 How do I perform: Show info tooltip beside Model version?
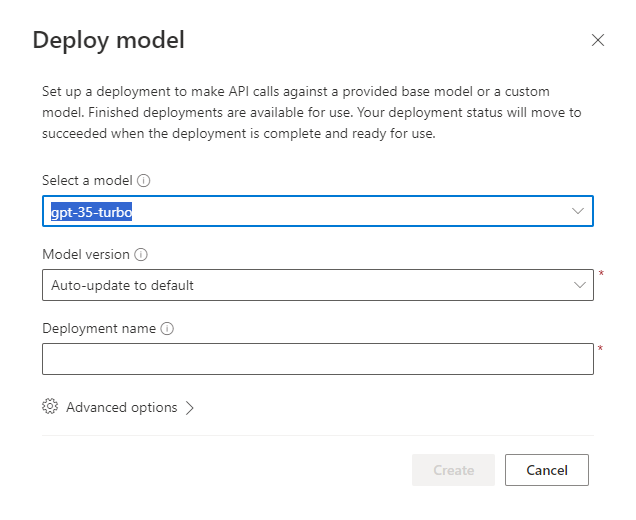point(141,255)
